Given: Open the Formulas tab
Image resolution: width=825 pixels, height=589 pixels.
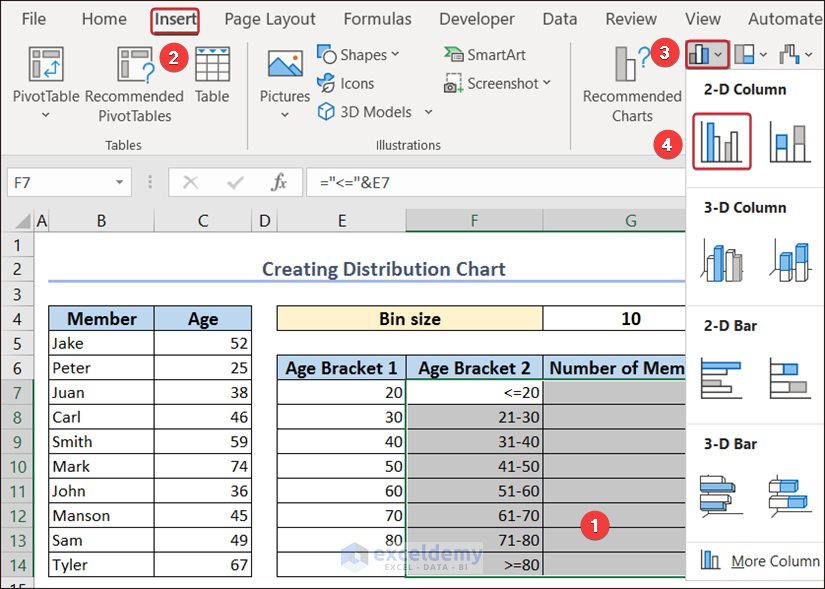Looking at the screenshot, I should tap(377, 19).
